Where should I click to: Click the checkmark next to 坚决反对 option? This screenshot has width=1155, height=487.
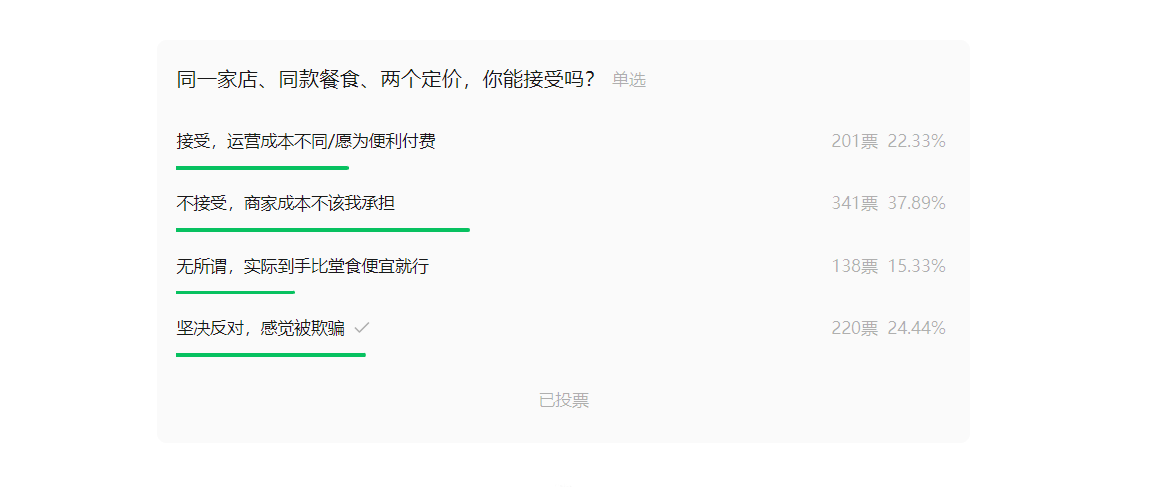[362, 328]
